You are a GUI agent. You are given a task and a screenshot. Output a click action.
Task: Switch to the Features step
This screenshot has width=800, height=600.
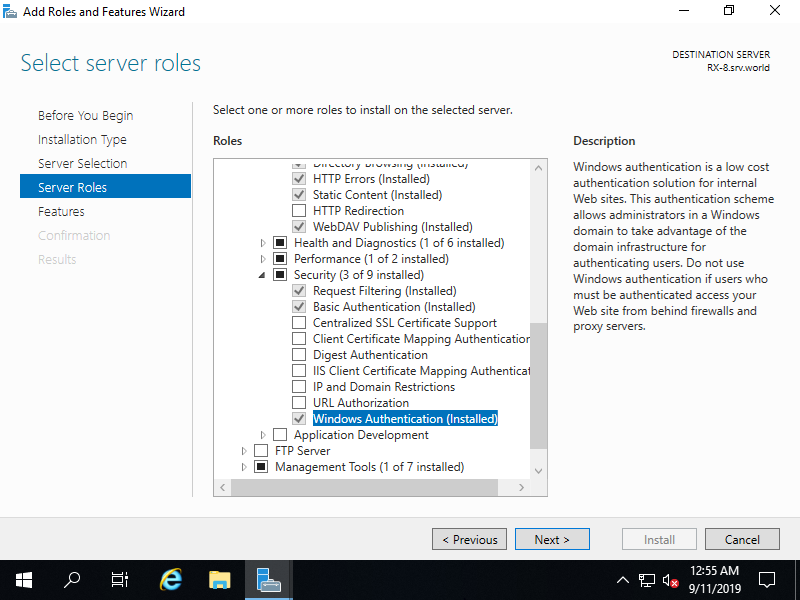tap(61, 211)
